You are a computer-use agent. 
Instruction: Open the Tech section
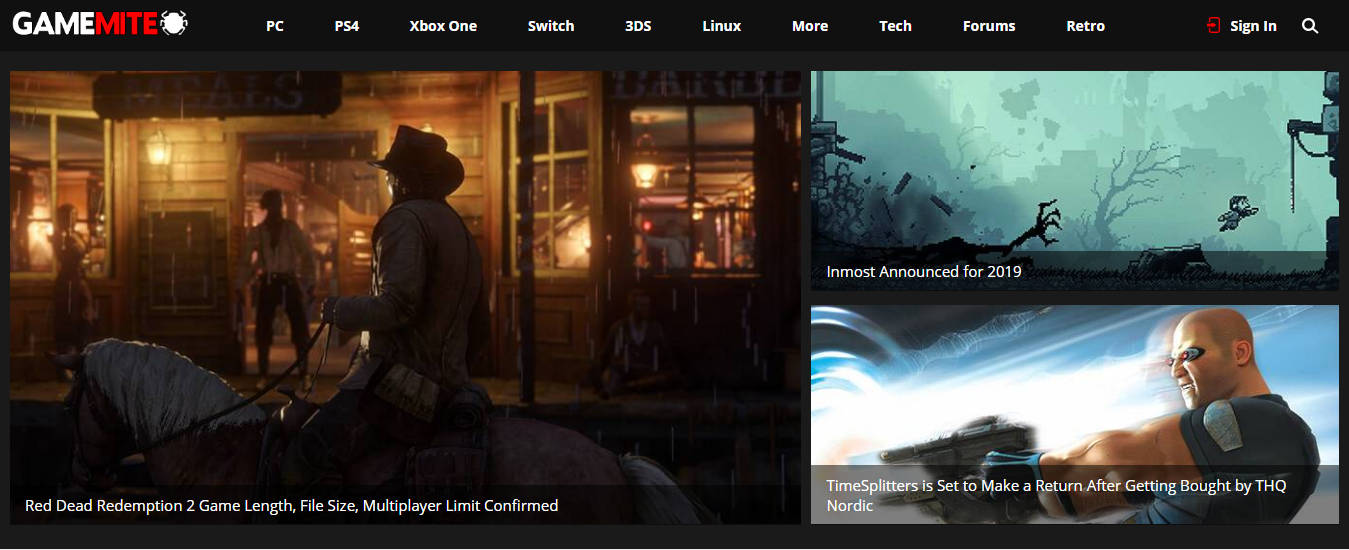[x=895, y=26]
